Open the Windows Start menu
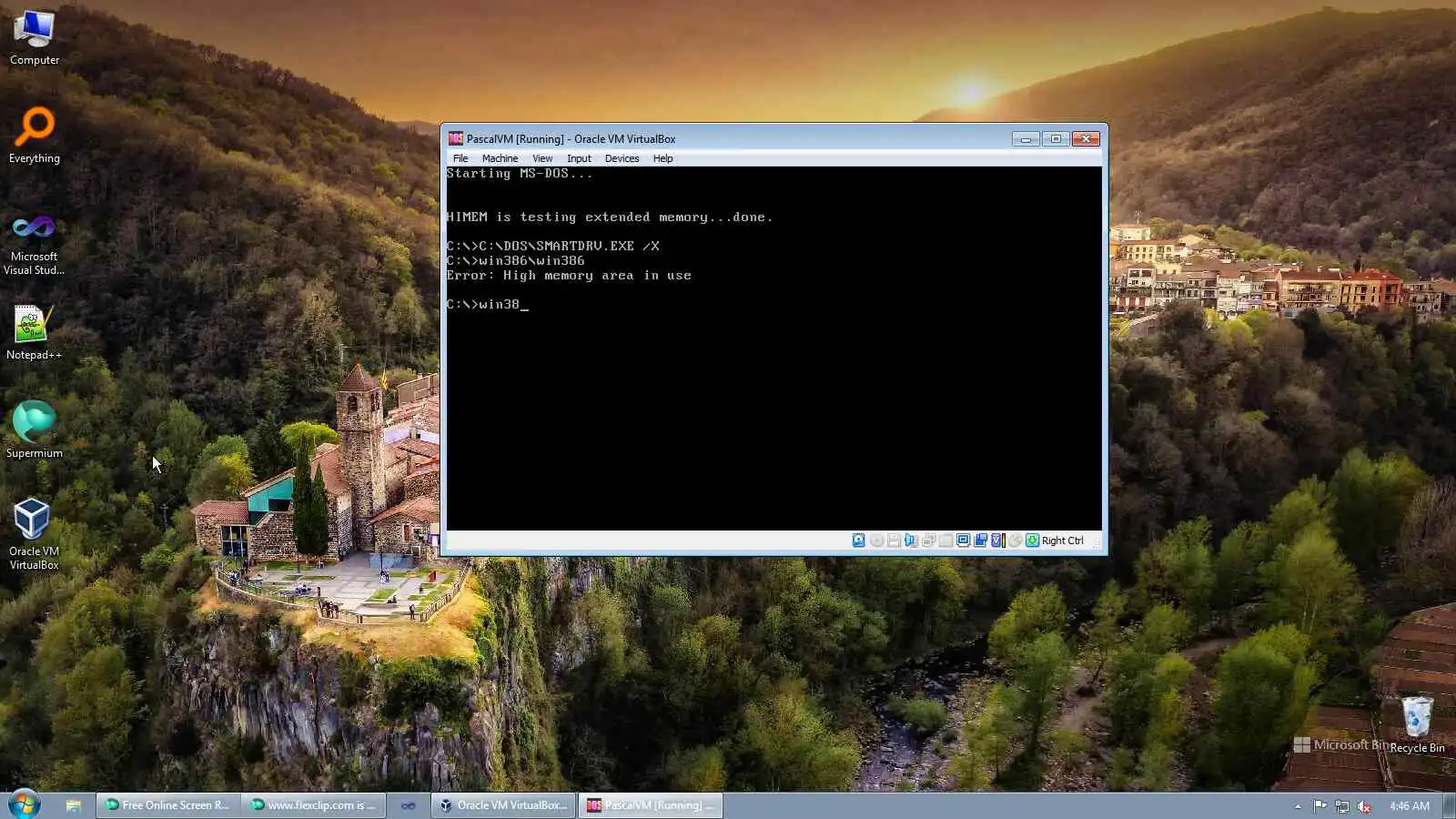The image size is (1456, 819). click(24, 804)
